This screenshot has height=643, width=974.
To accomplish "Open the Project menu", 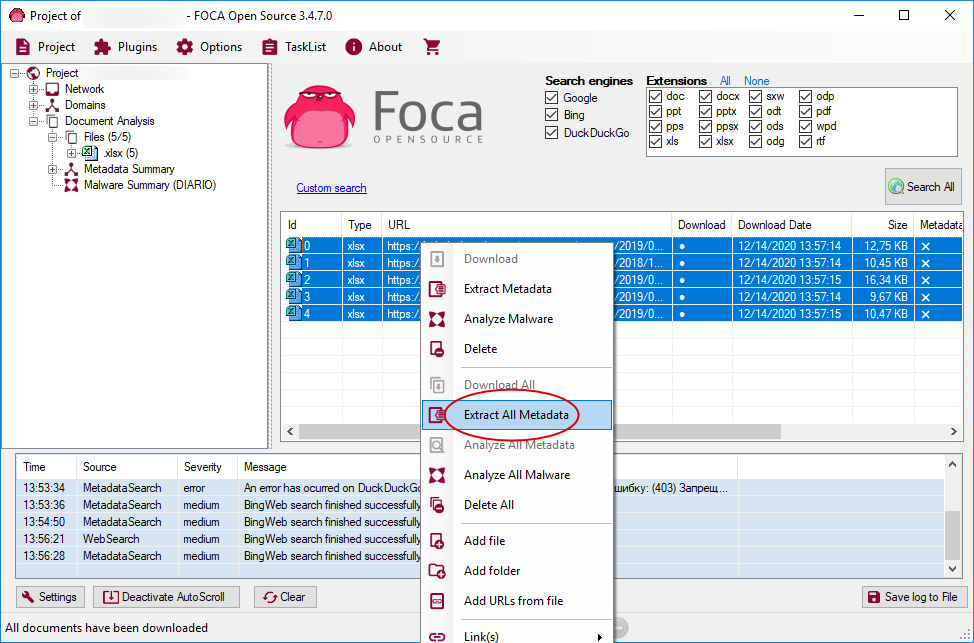I will 45,47.
